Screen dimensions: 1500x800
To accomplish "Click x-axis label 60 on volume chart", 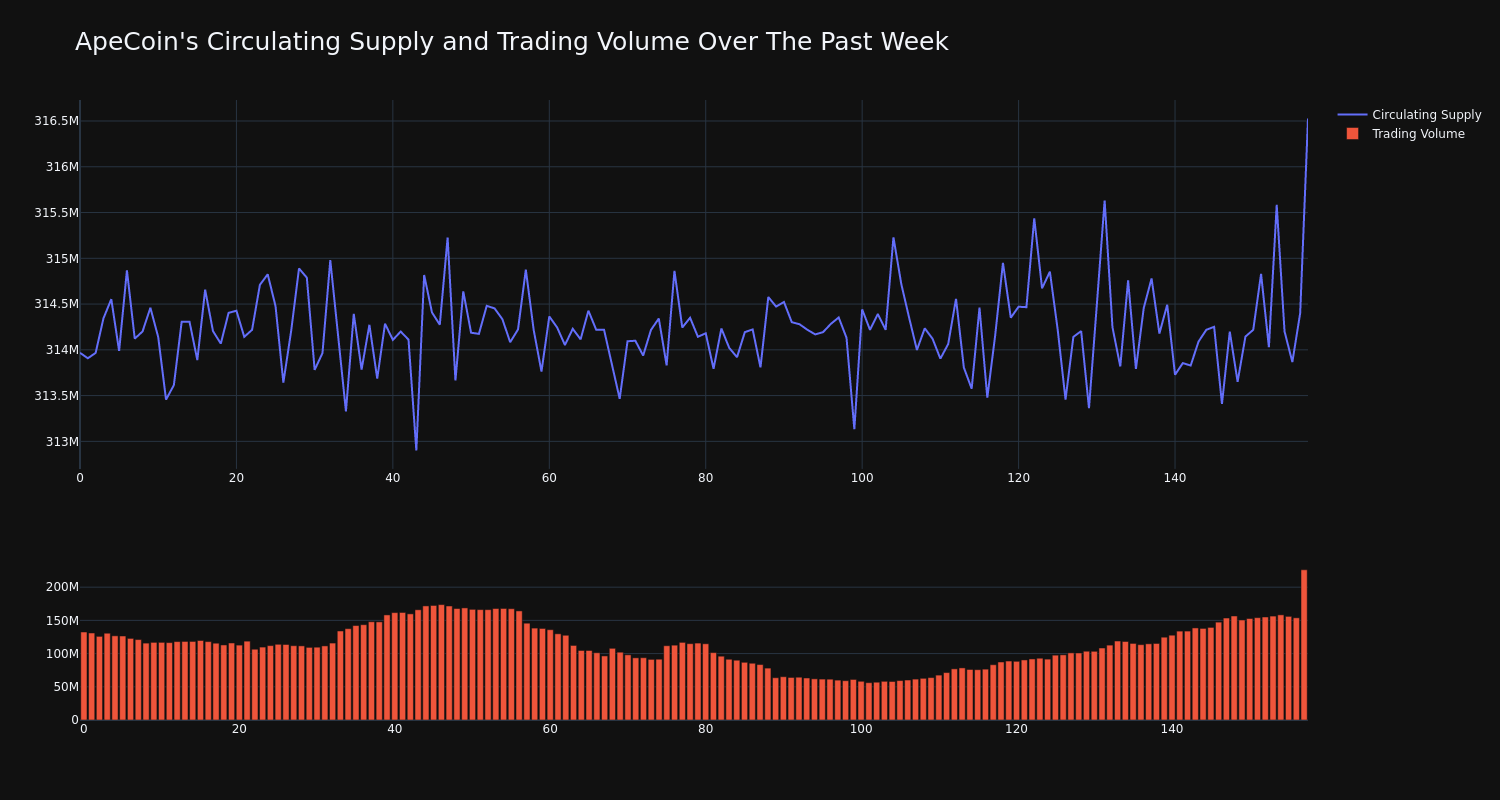I will 550,729.
